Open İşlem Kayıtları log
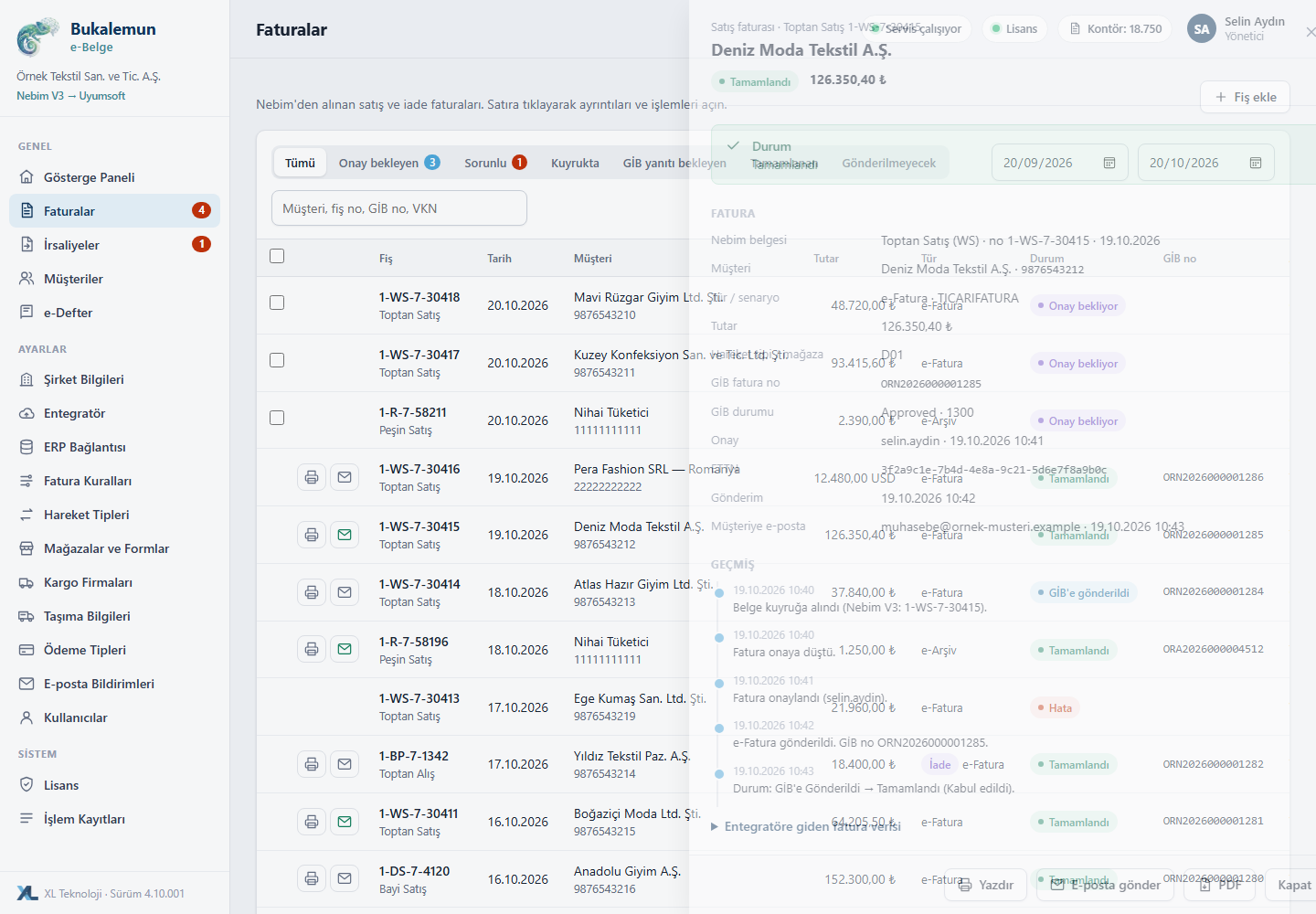This screenshot has height=914, width=1316. (114, 819)
